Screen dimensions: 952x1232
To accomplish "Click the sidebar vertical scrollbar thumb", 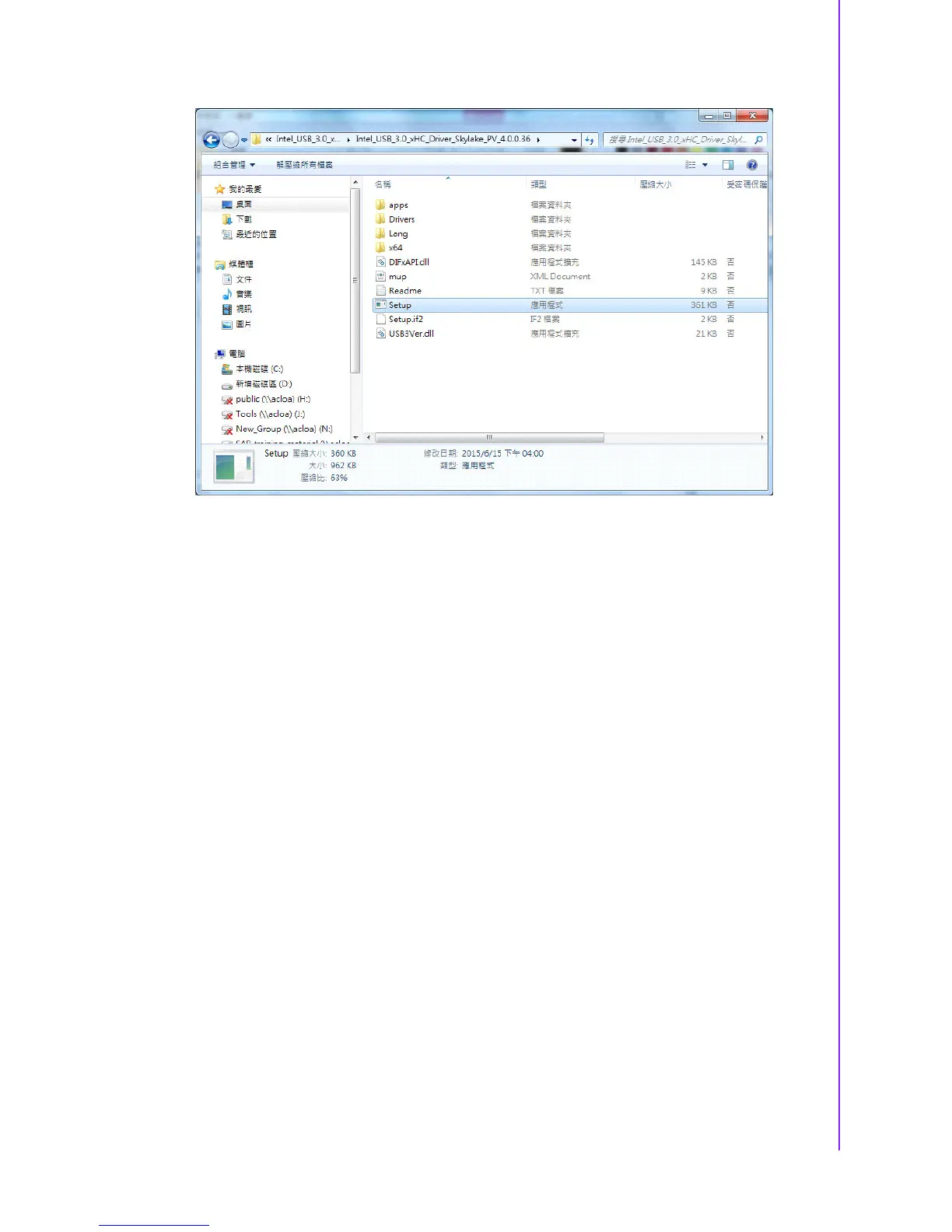I will [x=355, y=280].
